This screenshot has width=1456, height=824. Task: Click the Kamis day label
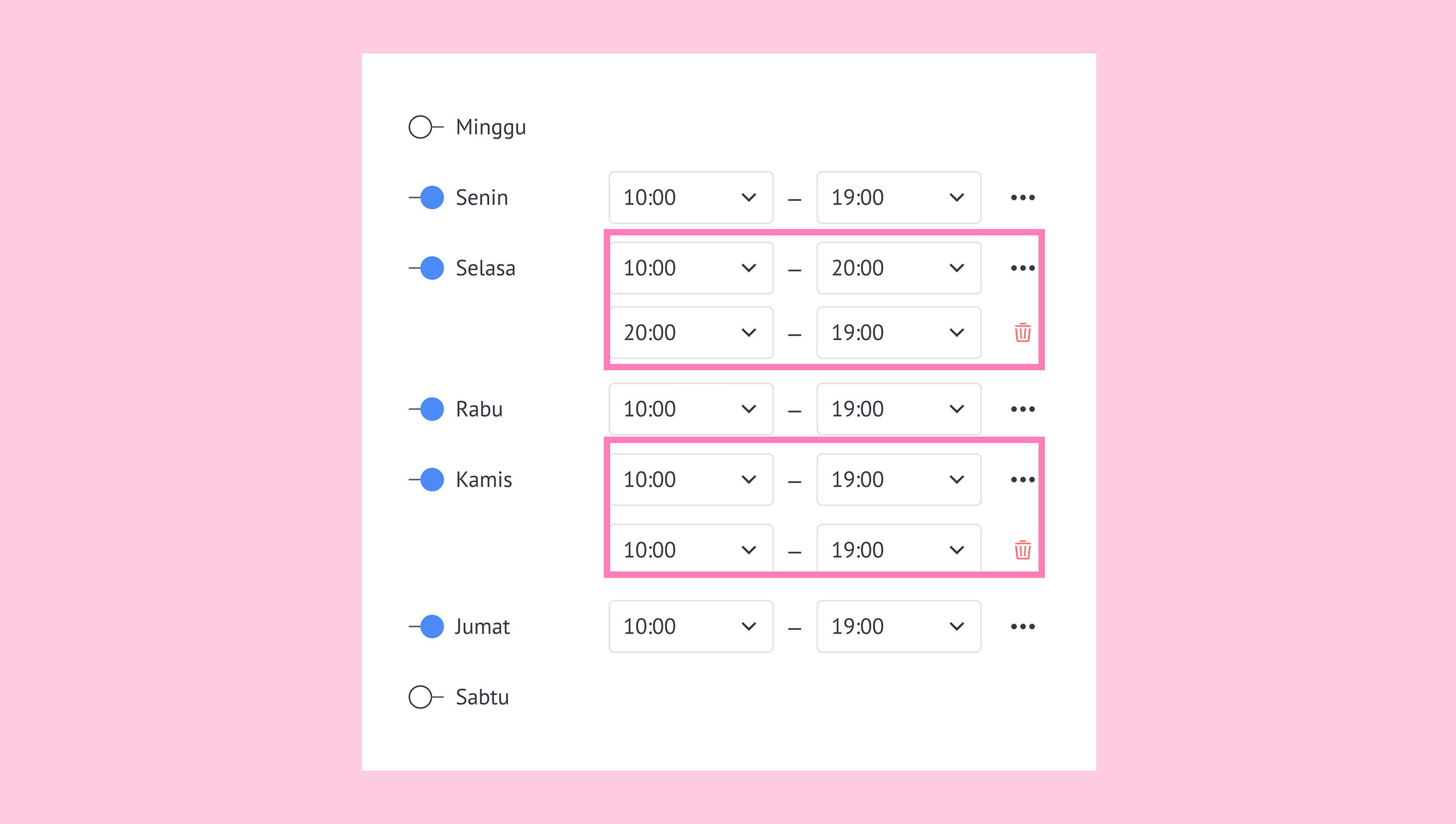click(x=483, y=480)
